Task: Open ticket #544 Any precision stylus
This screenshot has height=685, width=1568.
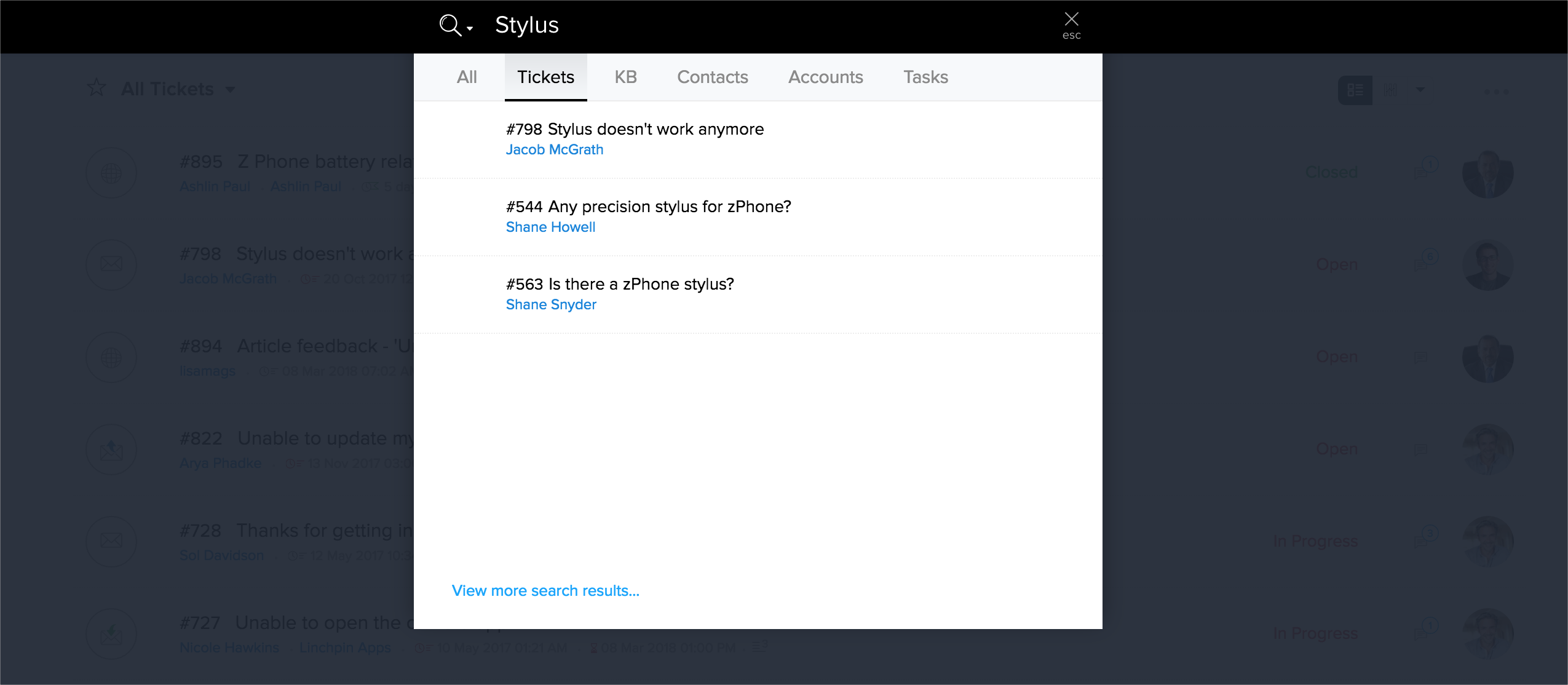Action: pos(648,207)
